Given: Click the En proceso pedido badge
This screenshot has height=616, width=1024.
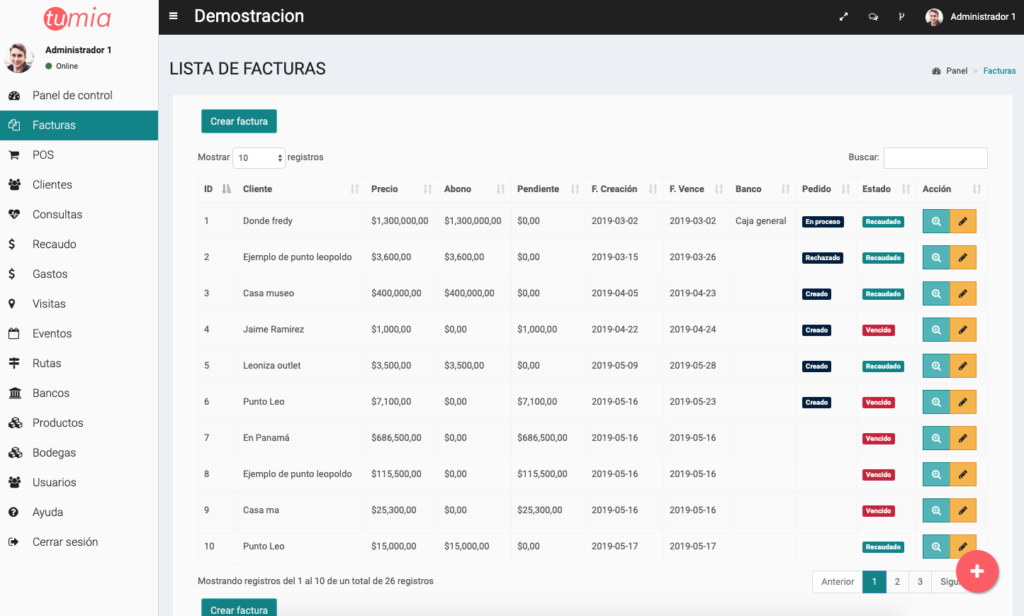Looking at the screenshot, I should pyautogui.click(x=823, y=222).
